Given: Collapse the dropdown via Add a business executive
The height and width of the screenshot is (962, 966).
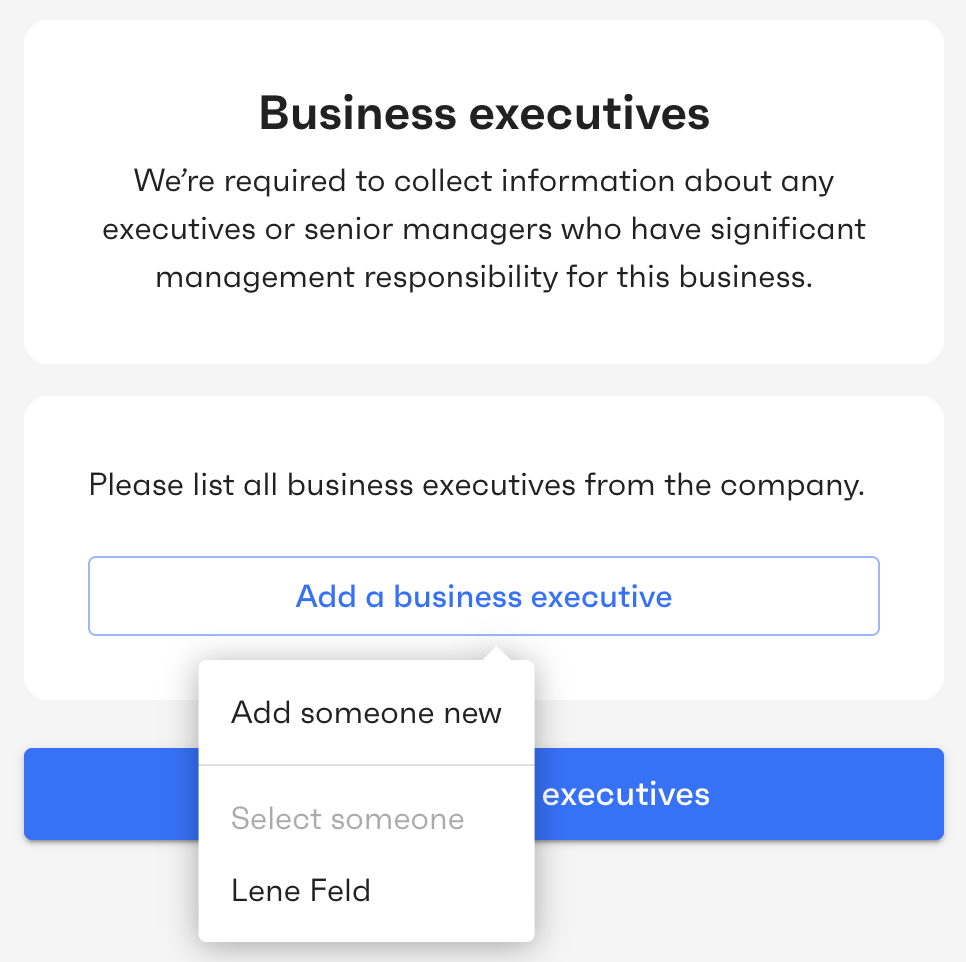Looking at the screenshot, I should [484, 596].
